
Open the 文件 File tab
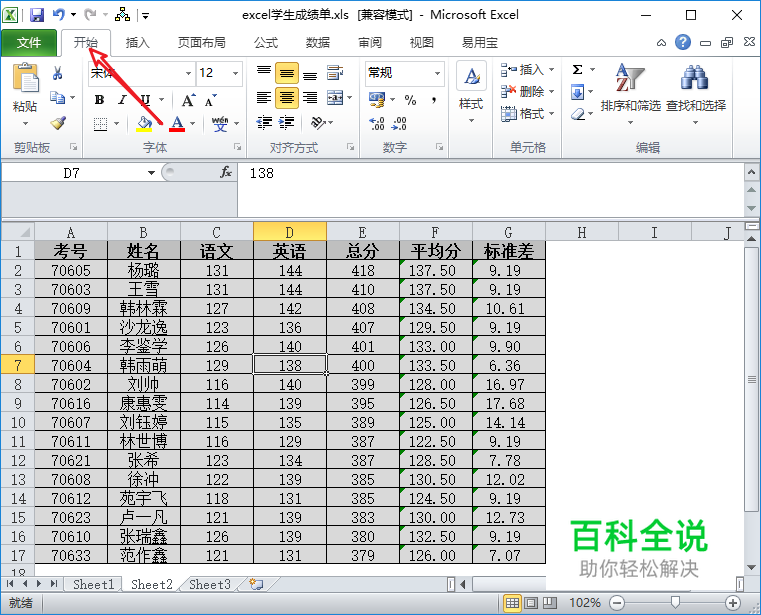(29, 43)
